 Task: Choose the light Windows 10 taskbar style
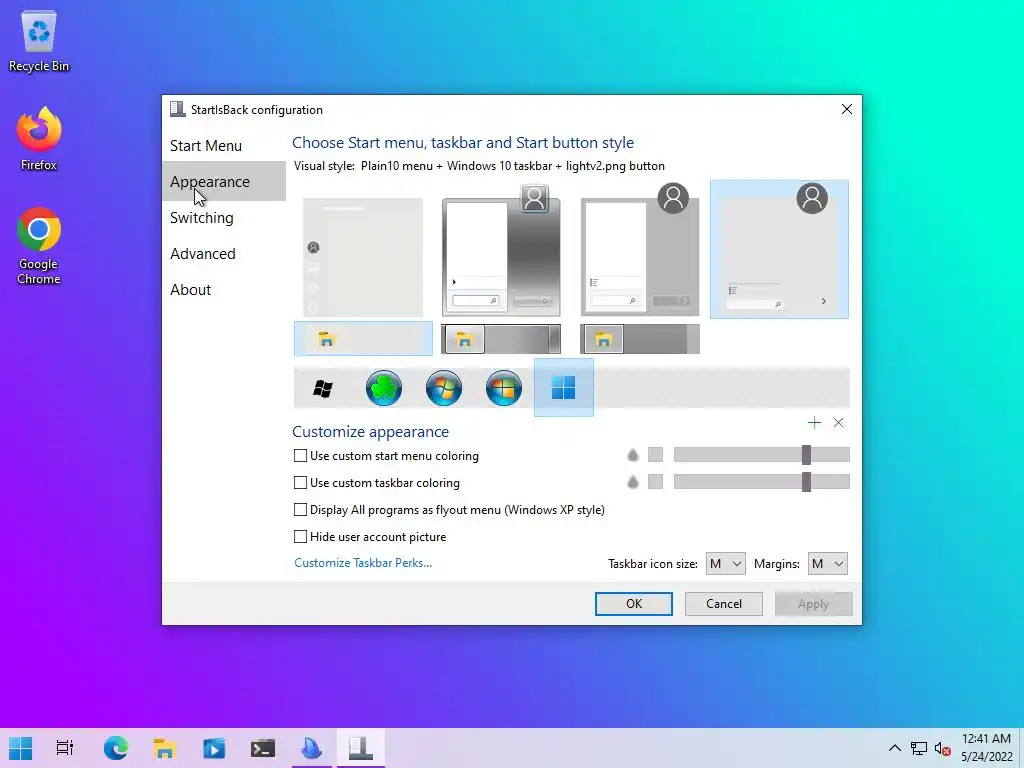(363, 339)
